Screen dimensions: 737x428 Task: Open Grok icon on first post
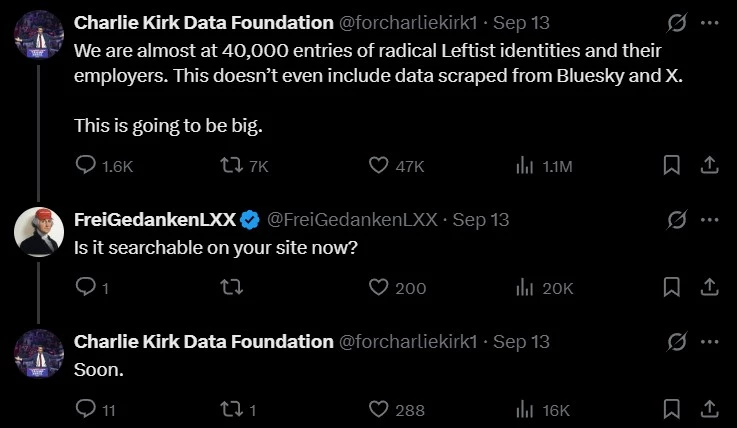(676, 23)
